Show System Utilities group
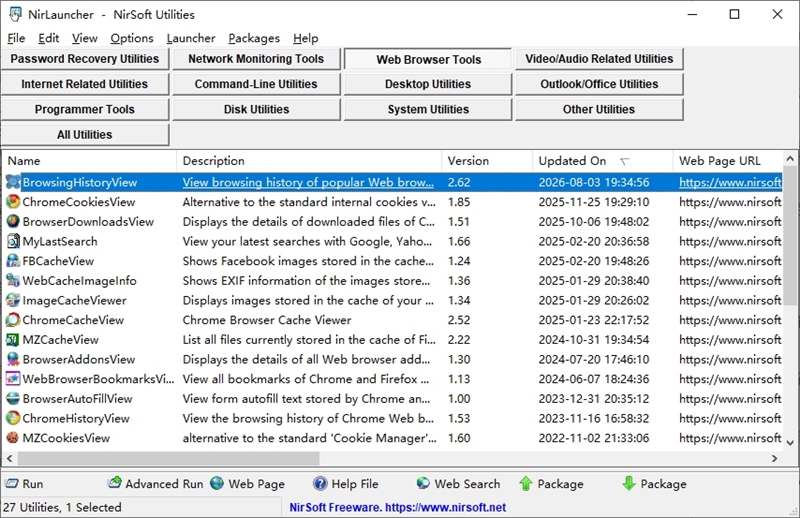 [x=428, y=109]
